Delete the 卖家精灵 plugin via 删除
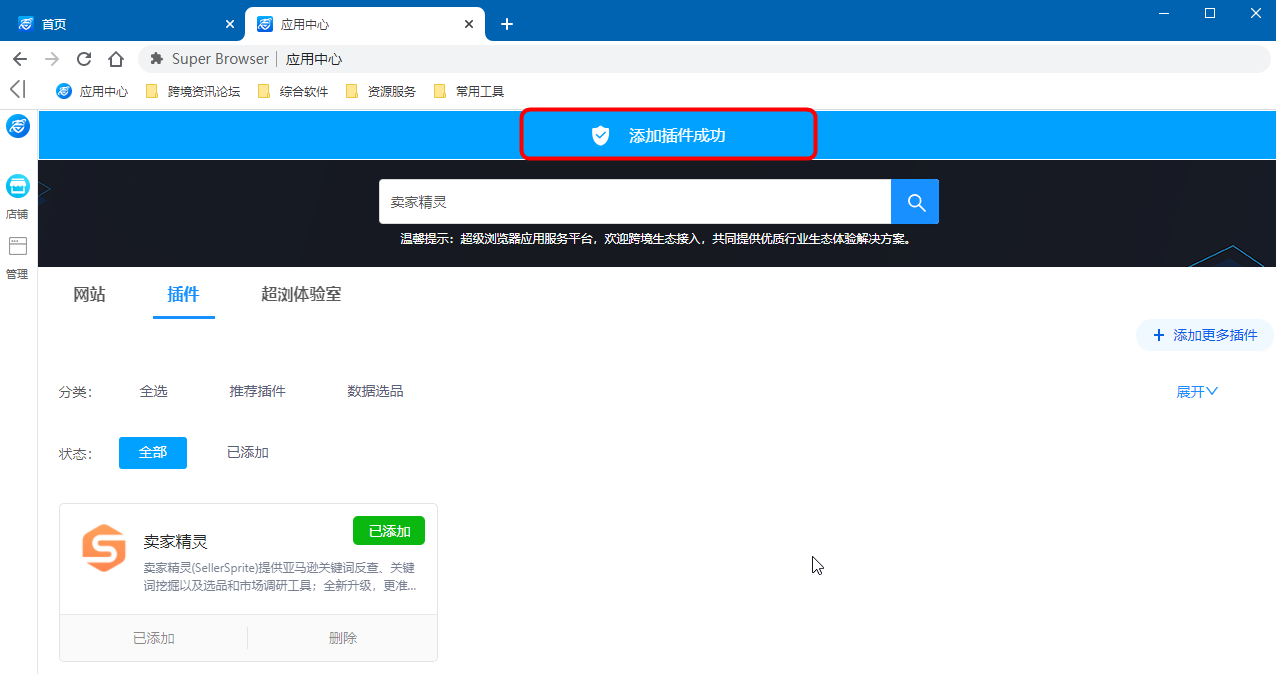Screen dimensions: 1276x674 point(342,637)
